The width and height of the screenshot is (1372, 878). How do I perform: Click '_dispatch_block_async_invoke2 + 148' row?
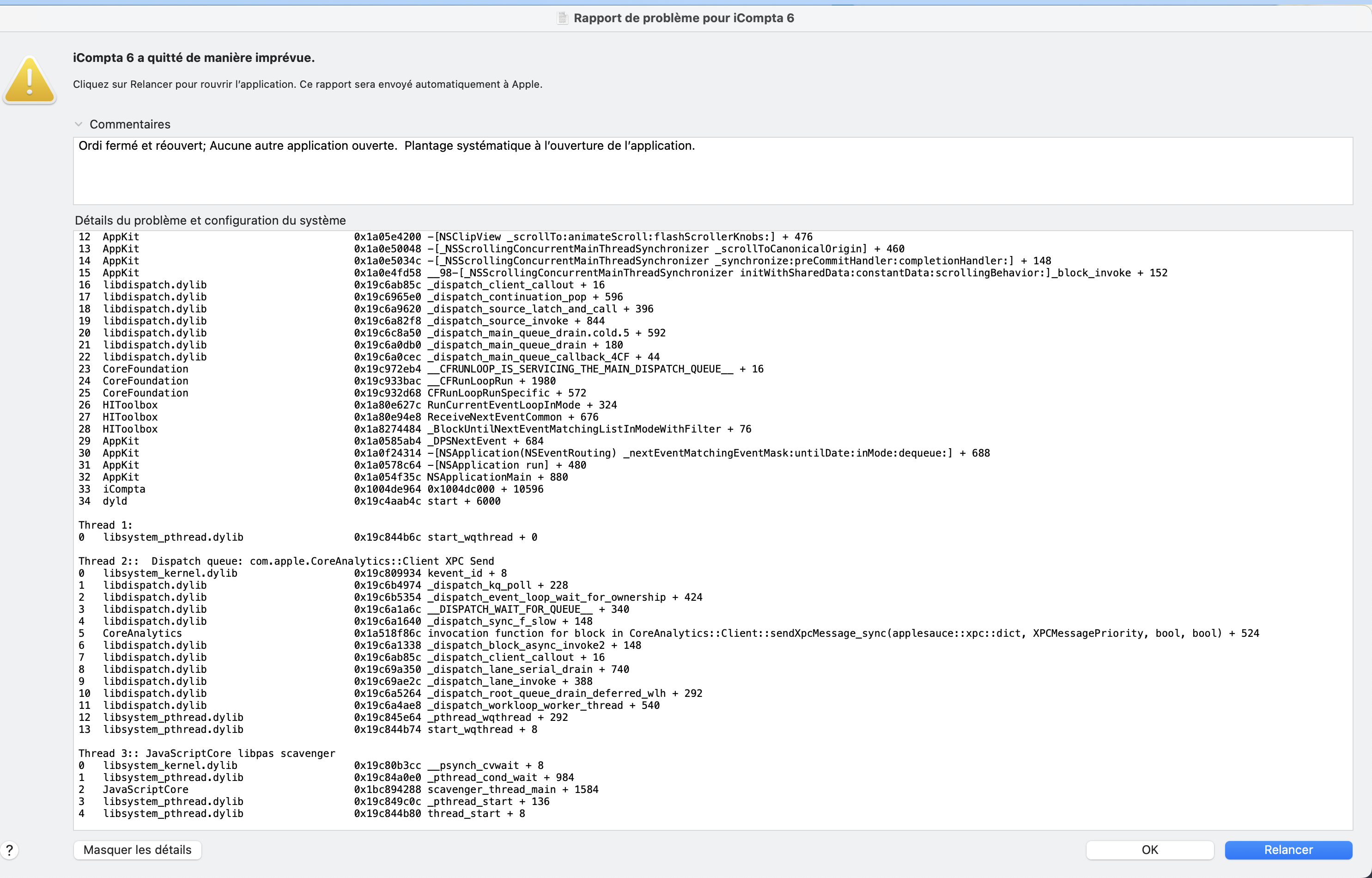pos(360,645)
